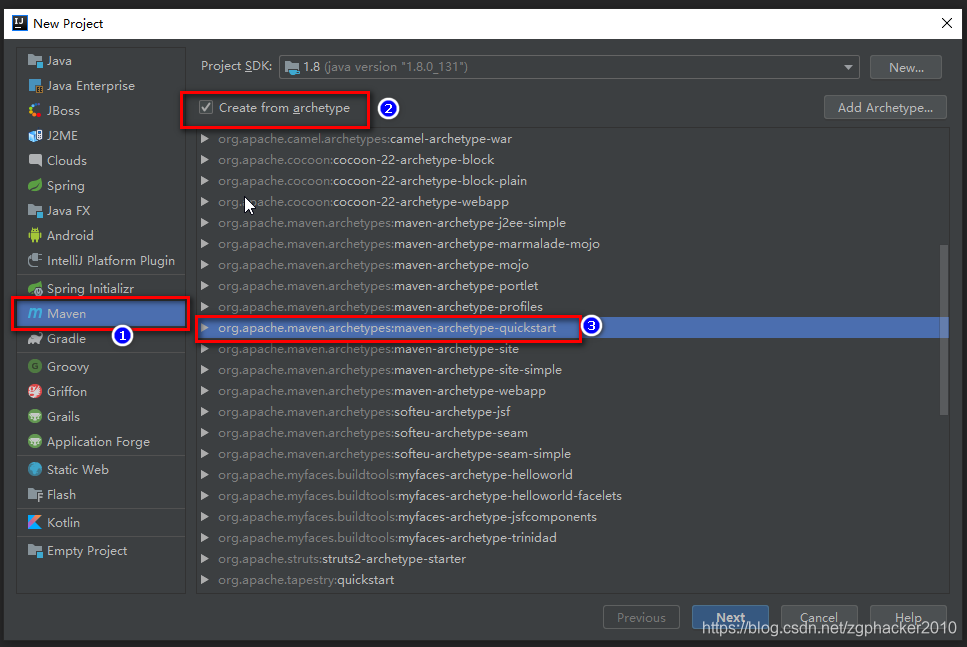
Task: Click the Spring Initializr icon
Action: pos(35,289)
